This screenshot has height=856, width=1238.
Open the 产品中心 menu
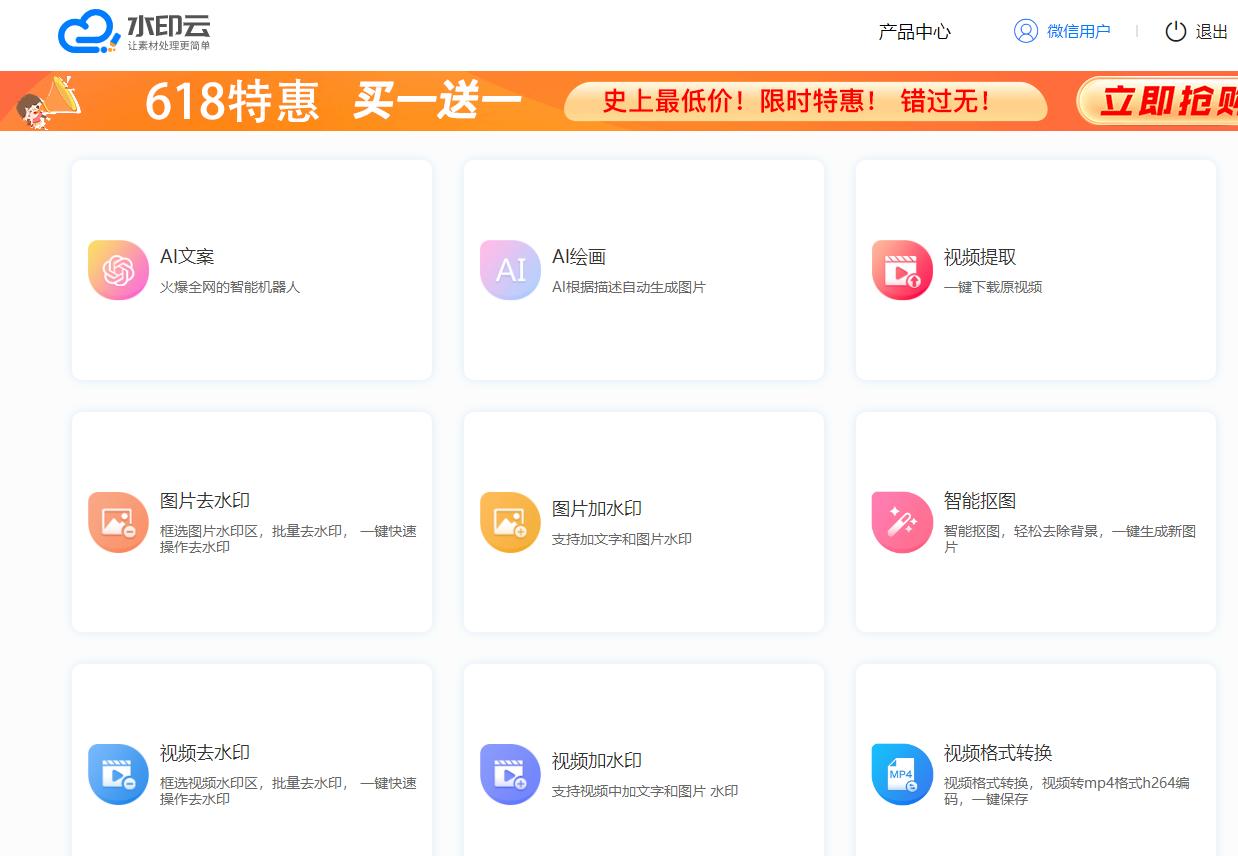[913, 32]
